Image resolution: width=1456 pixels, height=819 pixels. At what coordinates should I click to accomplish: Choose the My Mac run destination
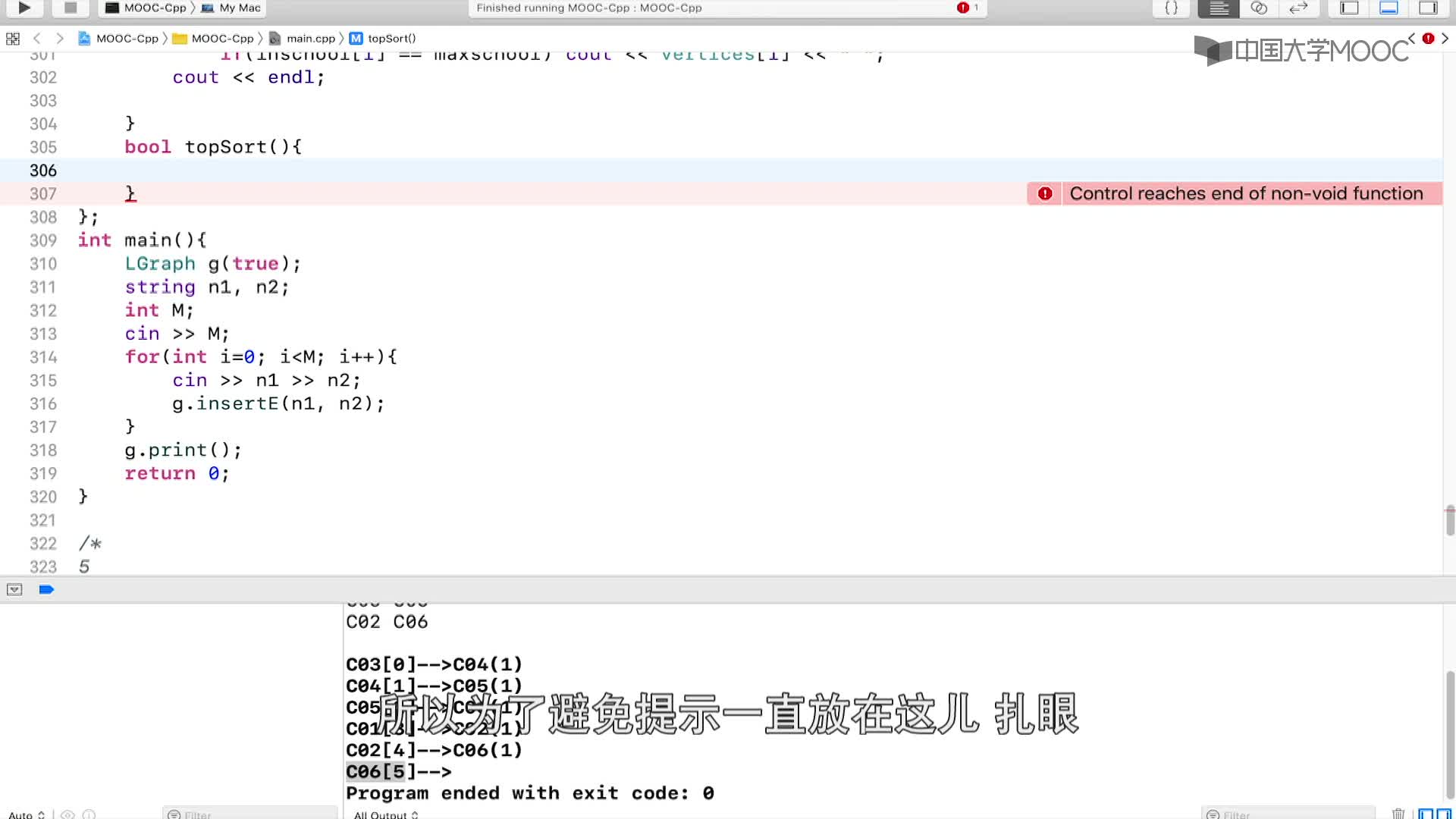tap(231, 8)
